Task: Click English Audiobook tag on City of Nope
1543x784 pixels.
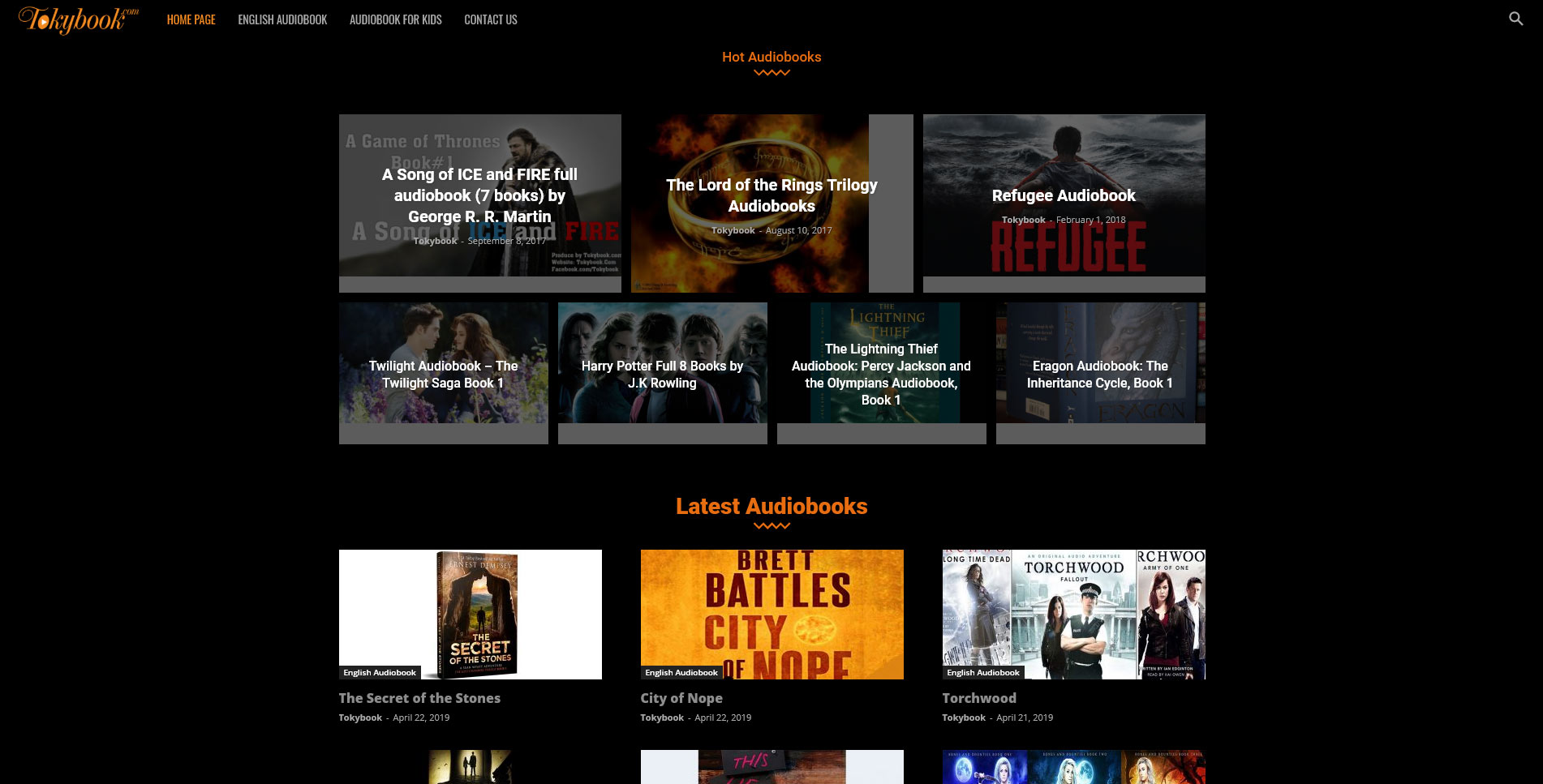Action: pos(681,673)
